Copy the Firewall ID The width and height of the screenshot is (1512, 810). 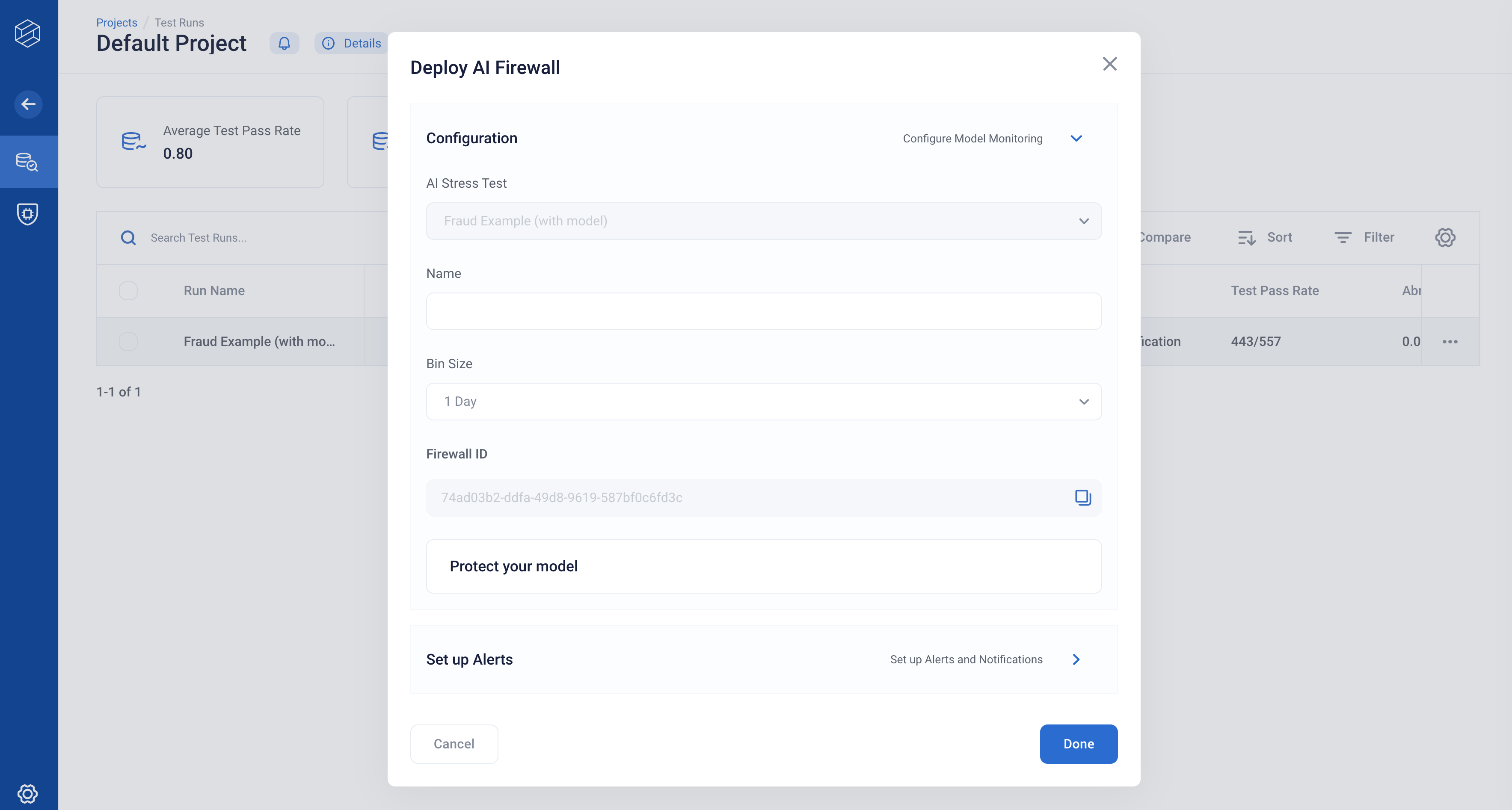pyautogui.click(x=1083, y=498)
